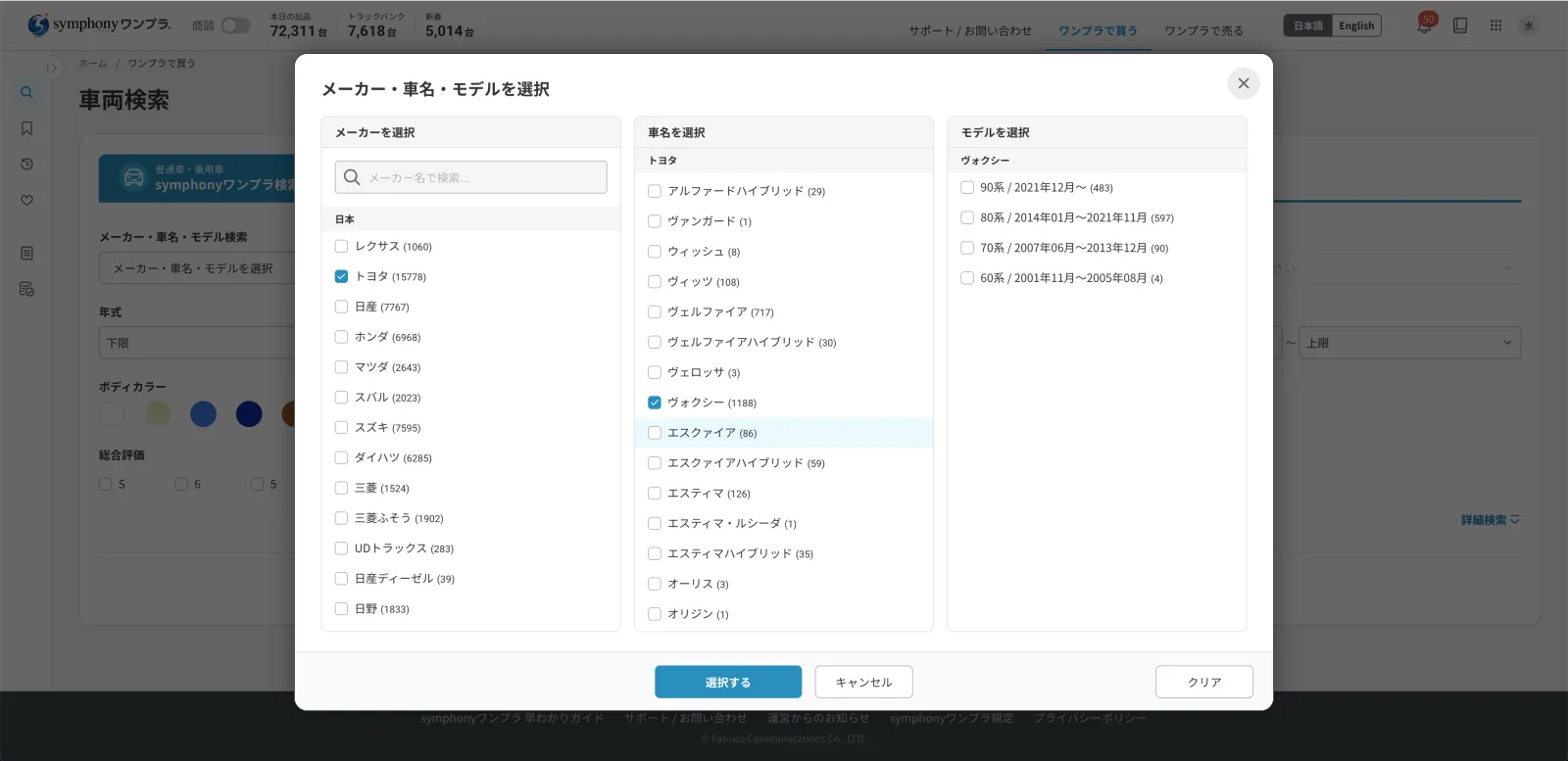Check the 総合評価 6 checkbox
Image resolution: width=1568 pixels, height=761 pixels.
[181, 484]
